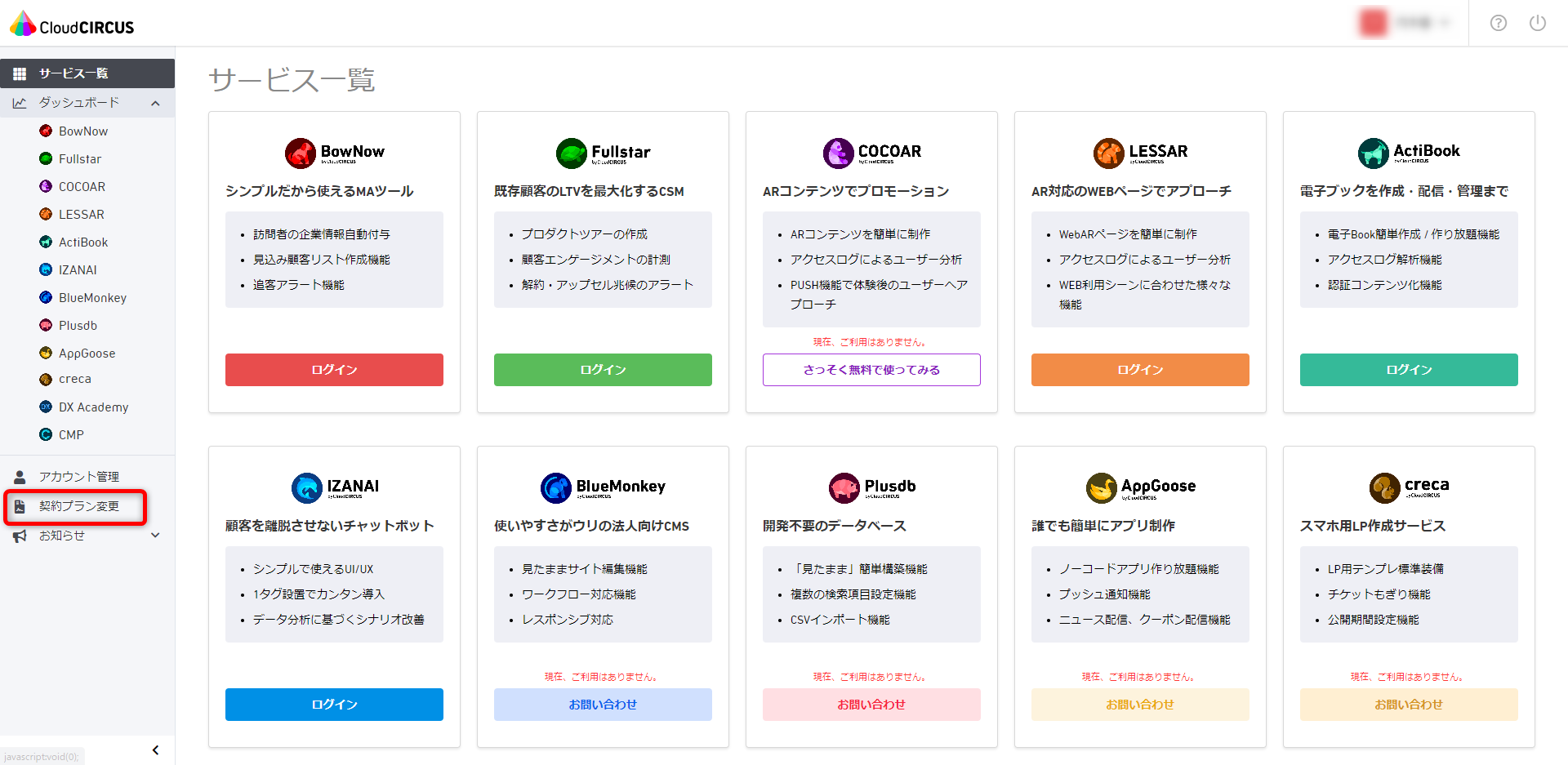Click the document icon beside 契約プラン変更
Viewport: 1568px width, 765px height.
(20, 506)
